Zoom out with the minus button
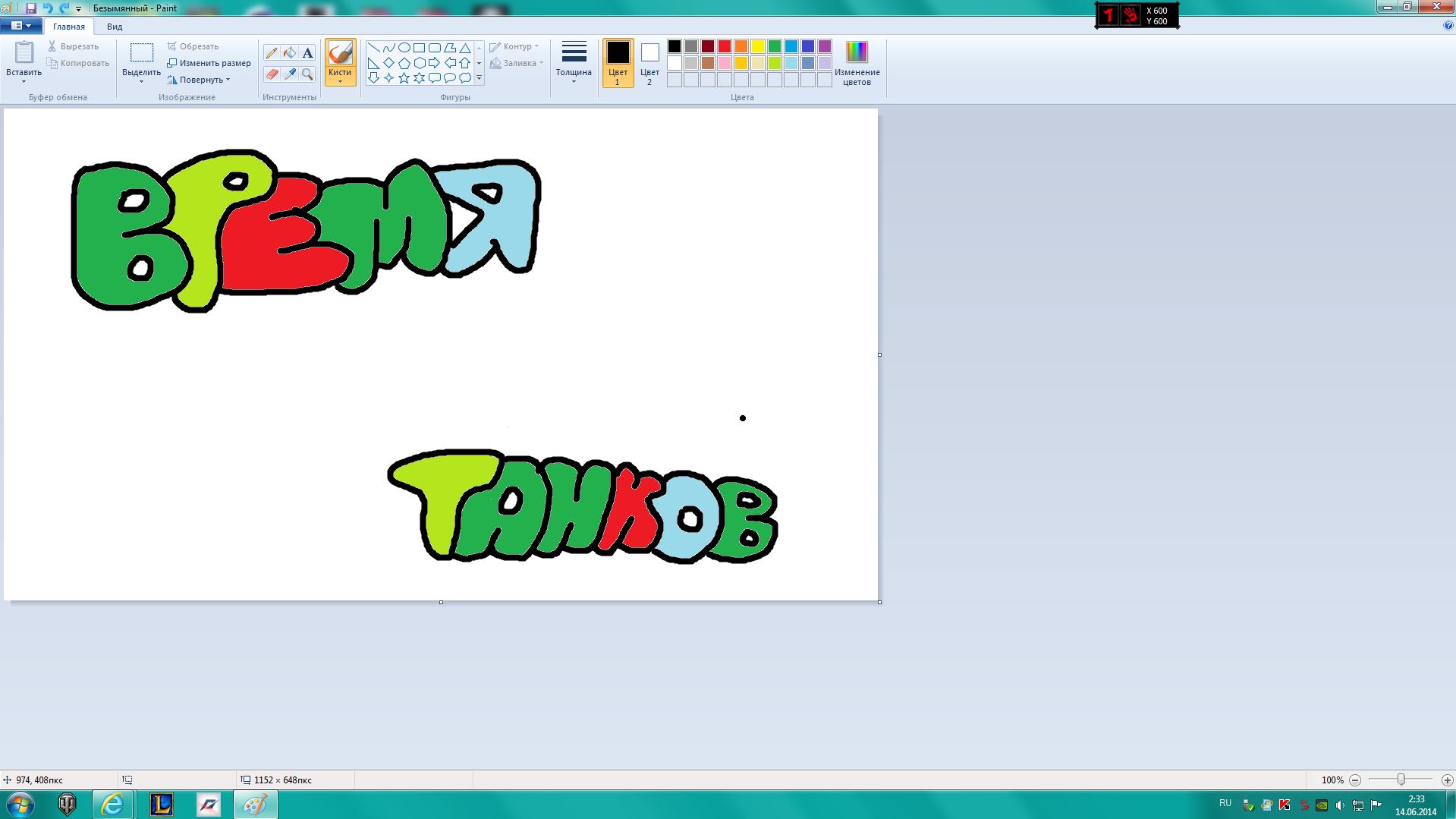 pyautogui.click(x=1355, y=780)
